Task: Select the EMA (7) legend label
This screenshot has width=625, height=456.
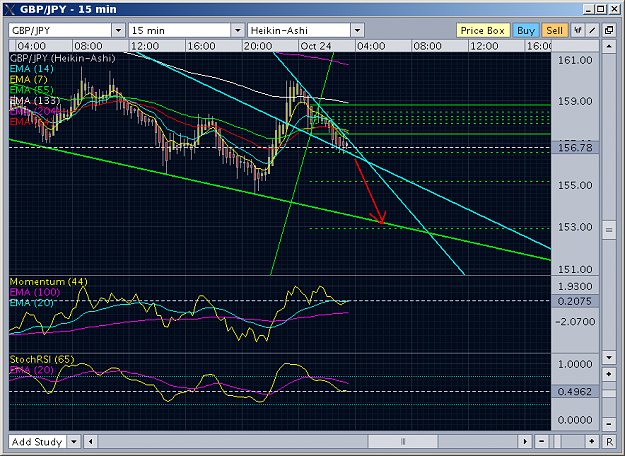Action: (29, 79)
